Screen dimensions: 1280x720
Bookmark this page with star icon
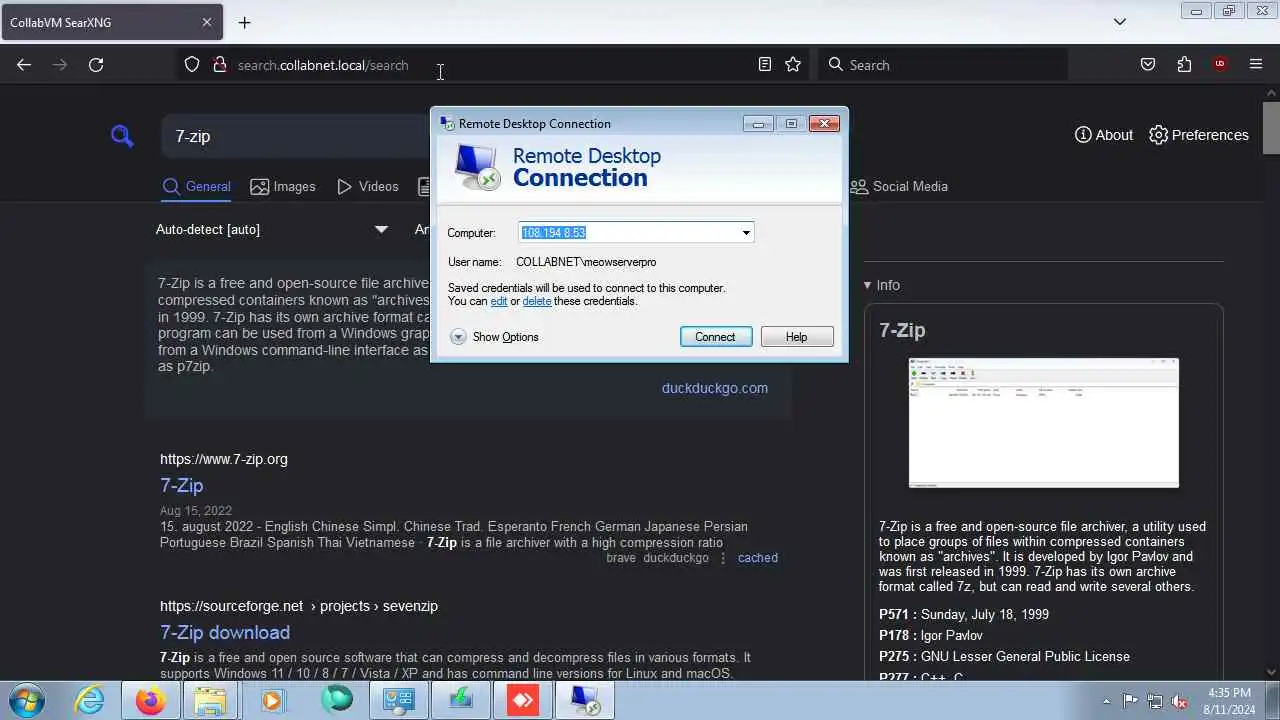coord(793,65)
